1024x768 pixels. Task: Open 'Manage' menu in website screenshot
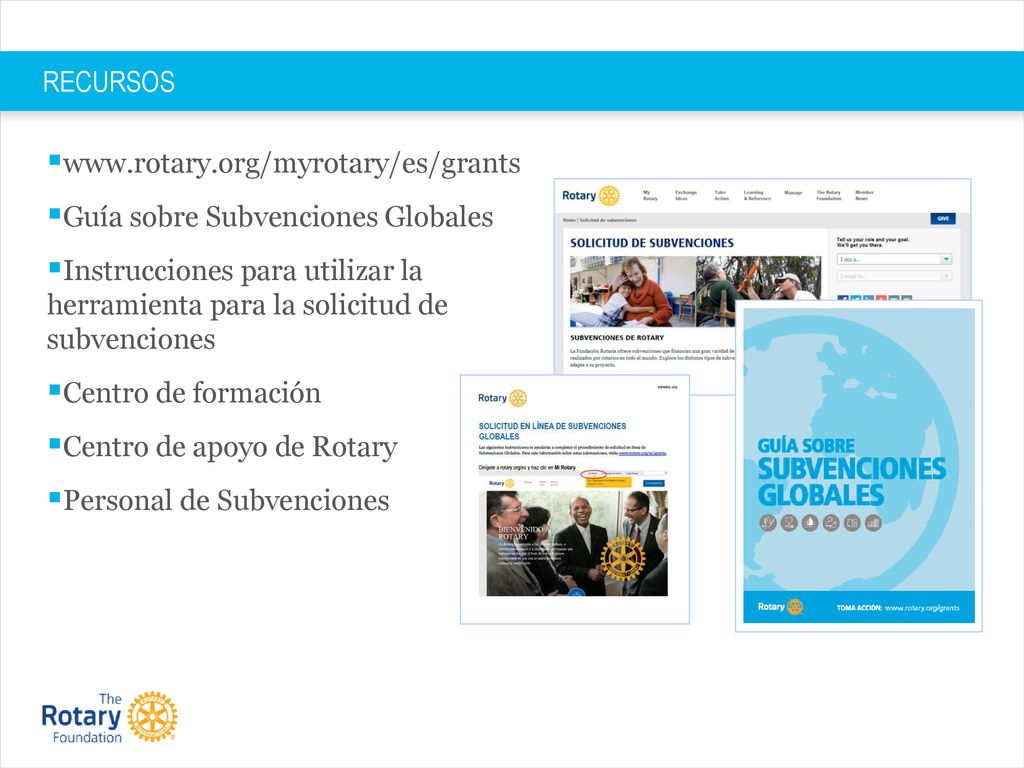pyautogui.click(x=793, y=193)
